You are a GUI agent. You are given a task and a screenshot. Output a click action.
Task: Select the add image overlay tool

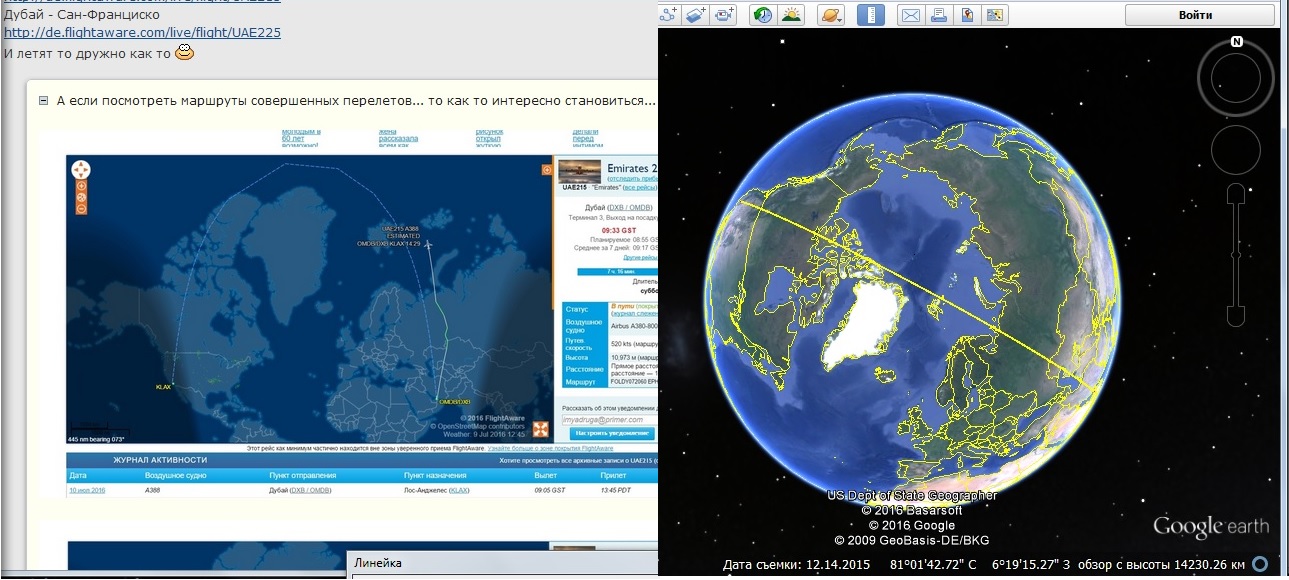pos(696,14)
